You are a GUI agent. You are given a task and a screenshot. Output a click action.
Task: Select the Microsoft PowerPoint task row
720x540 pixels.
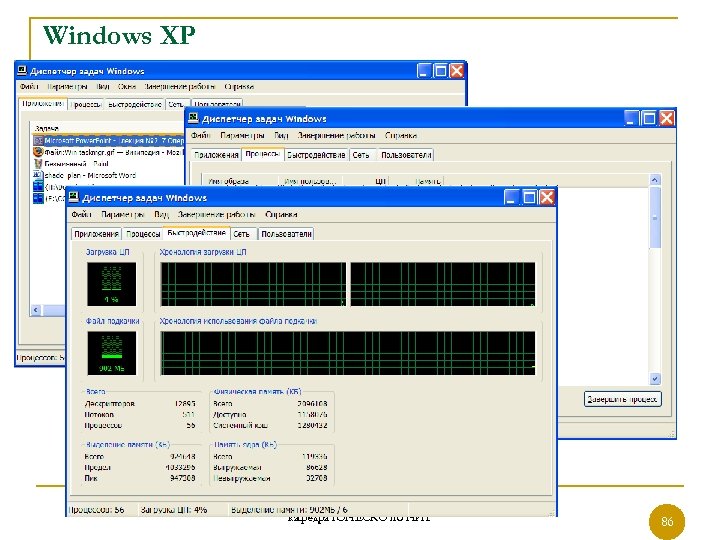click(109, 141)
